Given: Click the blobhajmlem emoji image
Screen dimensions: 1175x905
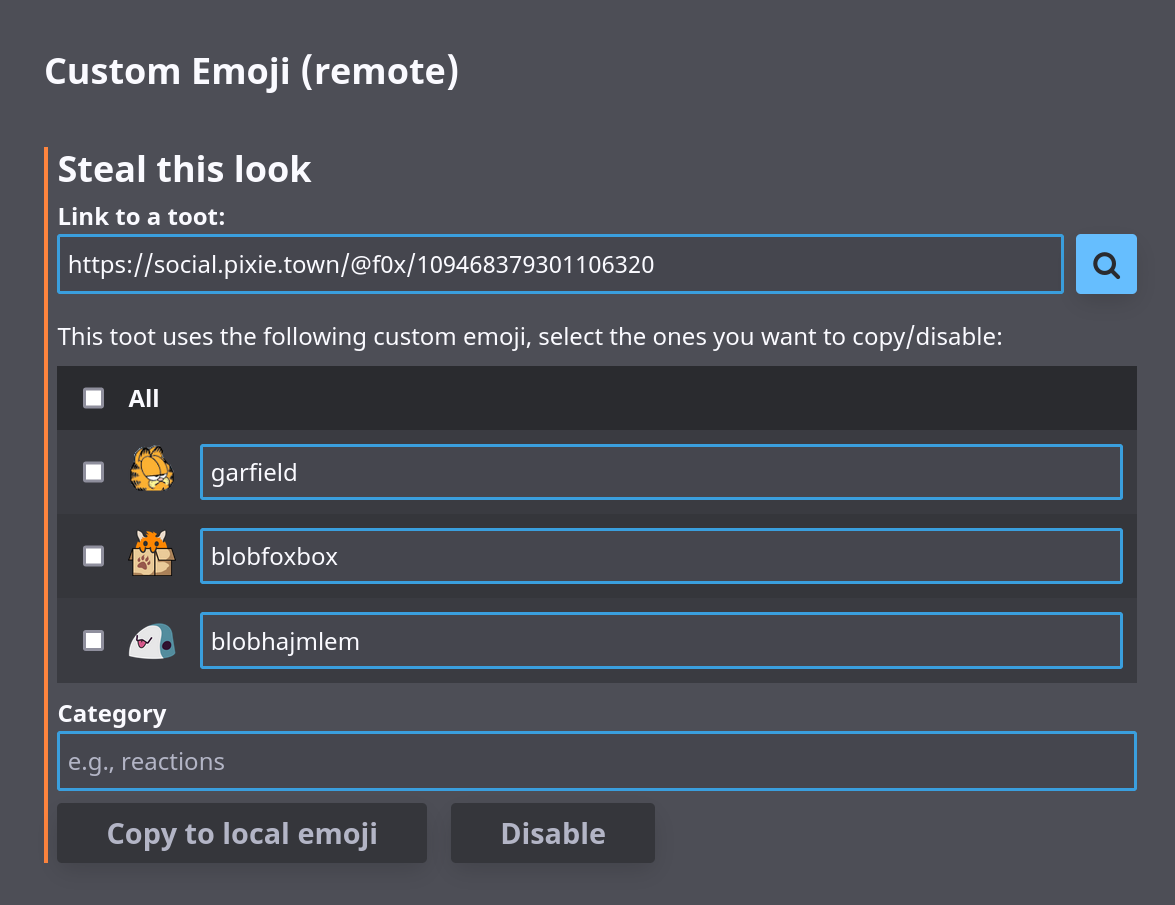Looking at the screenshot, I should 152,640.
